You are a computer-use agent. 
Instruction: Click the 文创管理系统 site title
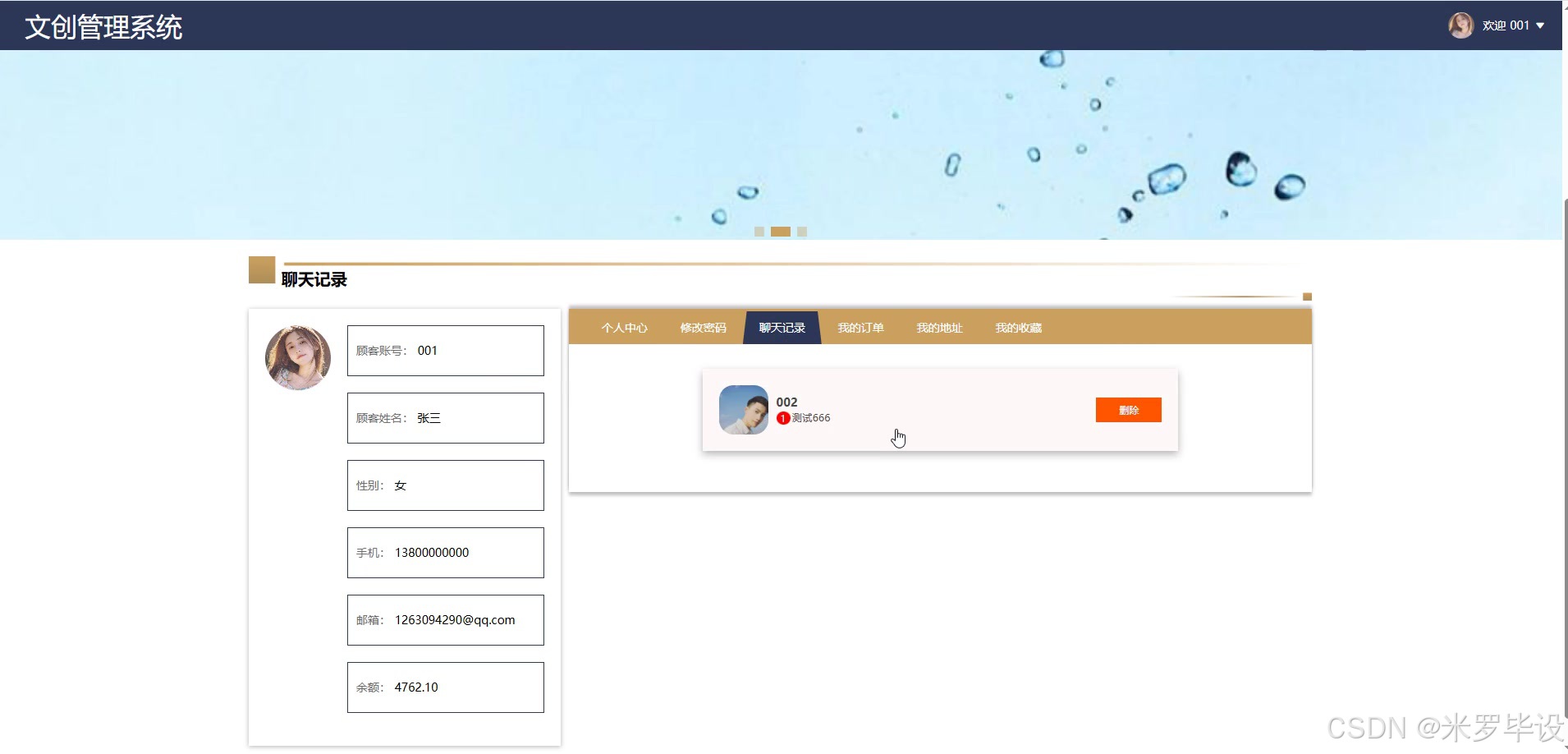(x=103, y=27)
